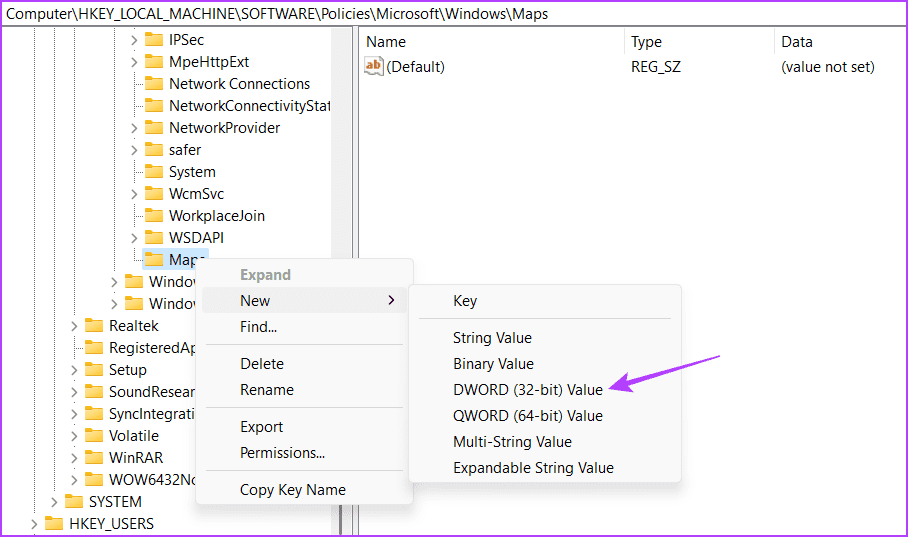Expand the Setup key

74,370
